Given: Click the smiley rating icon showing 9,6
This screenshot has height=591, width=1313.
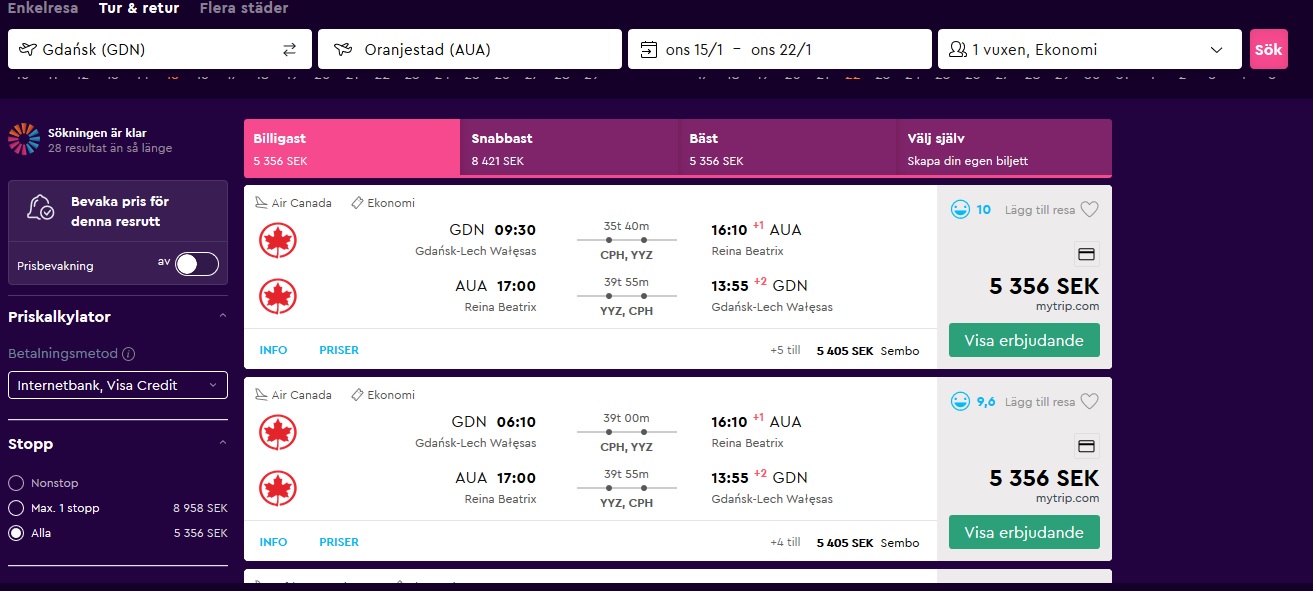Looking at the screenshot, I should coord(960,401).
